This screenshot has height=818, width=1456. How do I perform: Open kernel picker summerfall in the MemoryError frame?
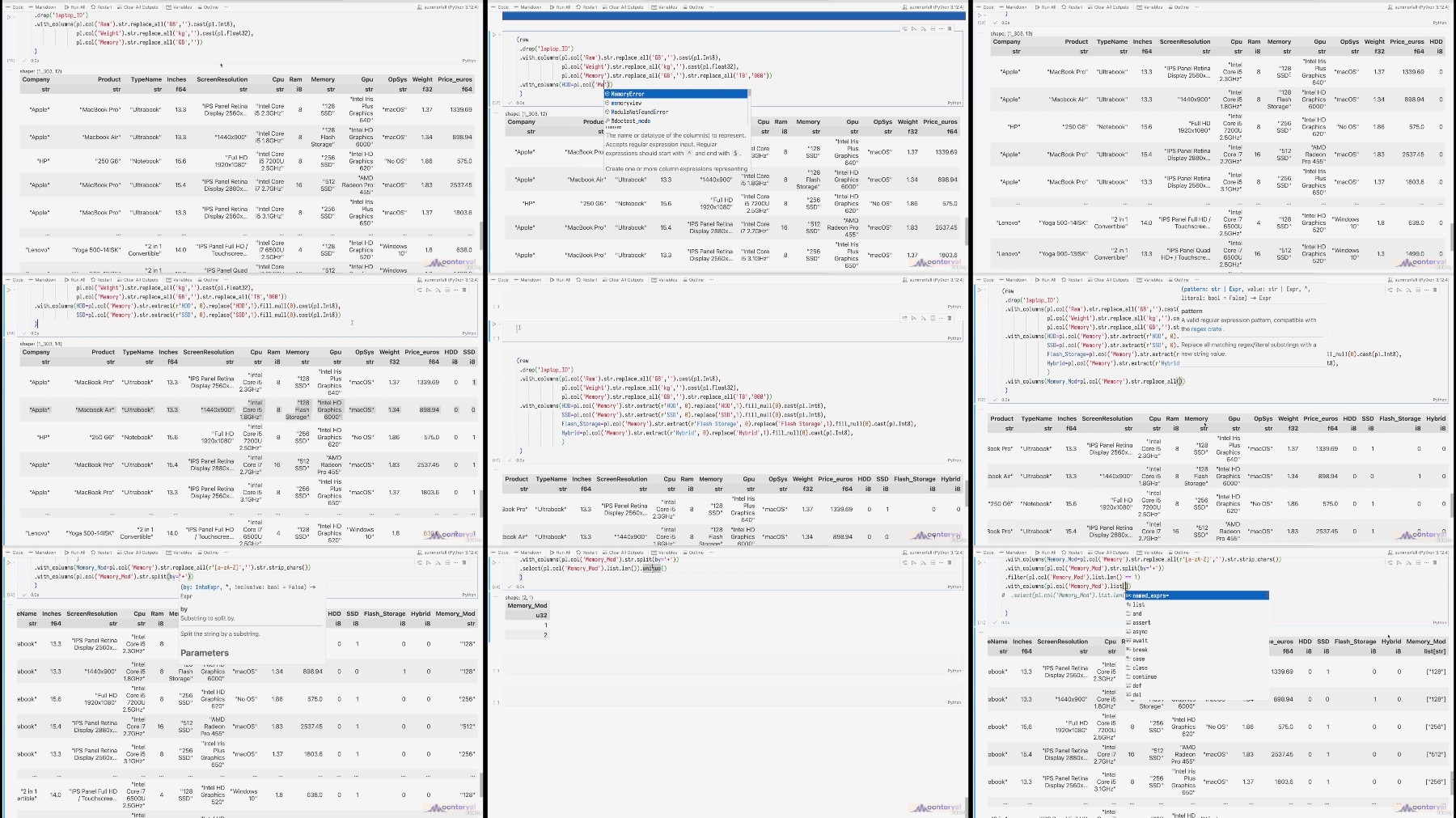pyautogui.click(x=933, y=7)
